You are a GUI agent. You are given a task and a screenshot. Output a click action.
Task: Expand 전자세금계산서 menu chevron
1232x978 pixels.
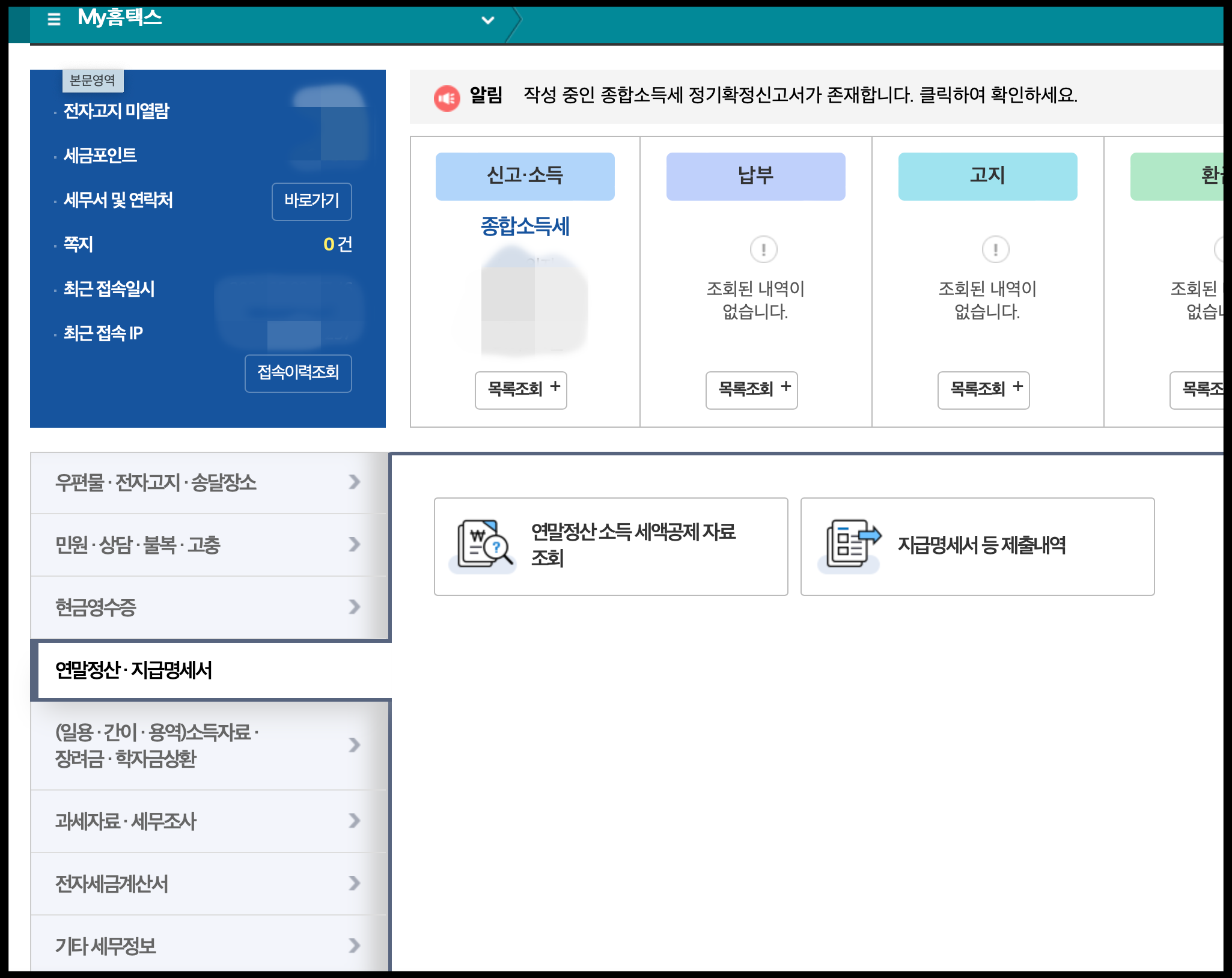355,883
